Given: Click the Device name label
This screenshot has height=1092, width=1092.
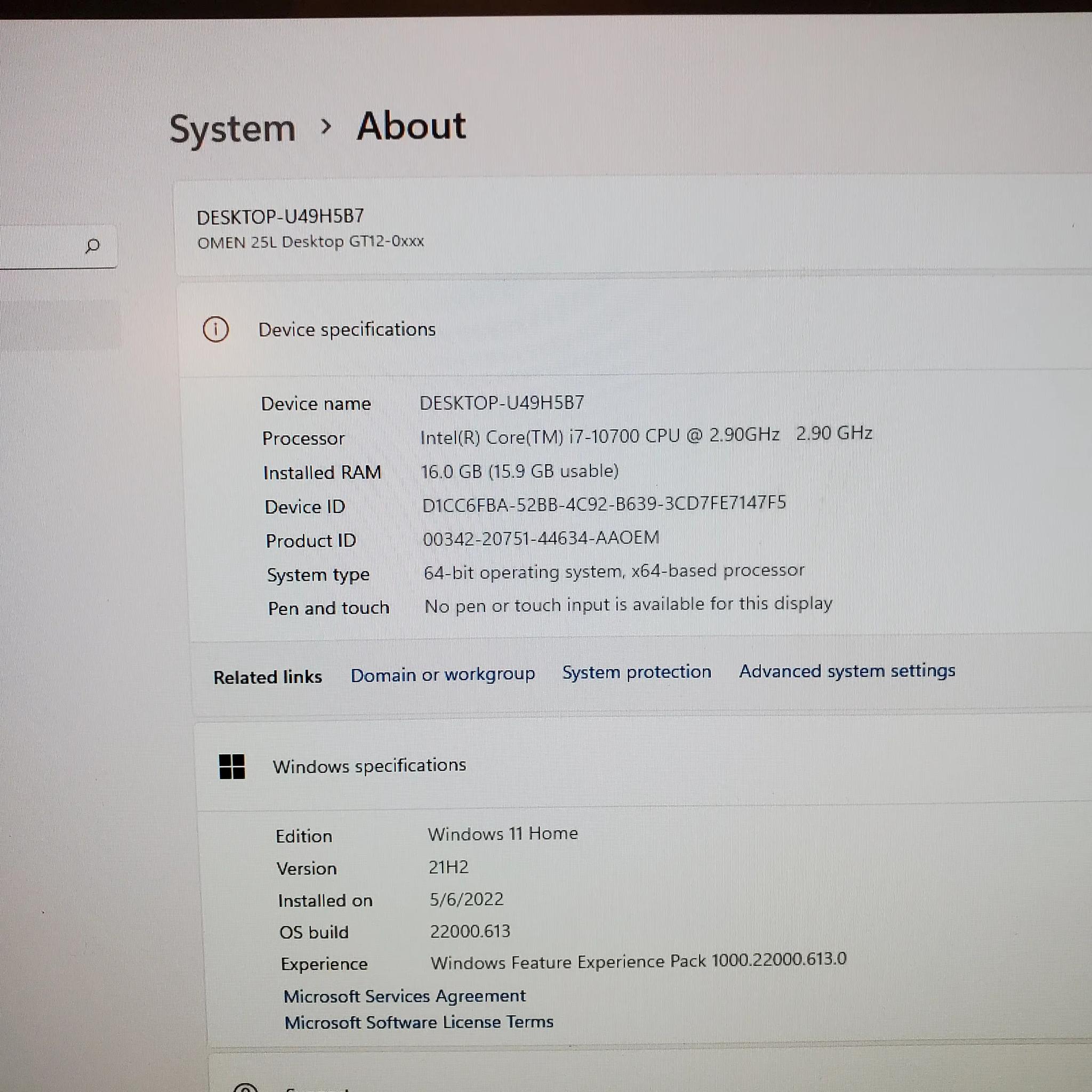Looking at the screenshot, I should (316, 404).
